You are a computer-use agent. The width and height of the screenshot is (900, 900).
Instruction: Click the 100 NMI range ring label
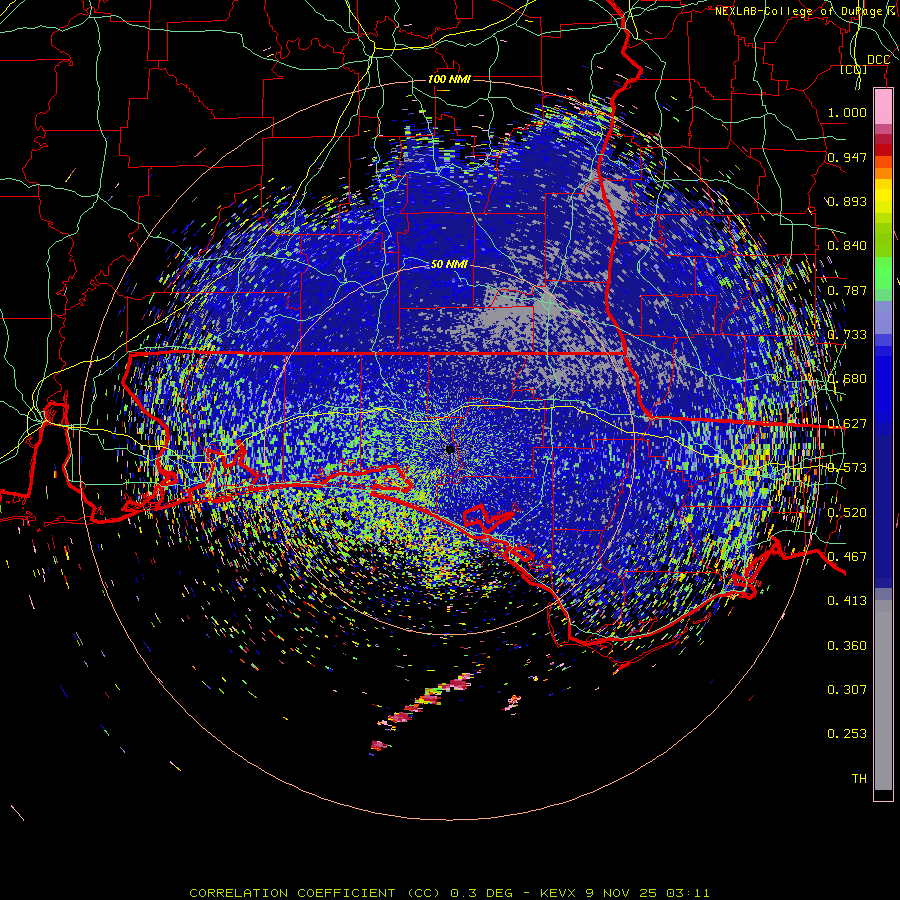[449, 79]
